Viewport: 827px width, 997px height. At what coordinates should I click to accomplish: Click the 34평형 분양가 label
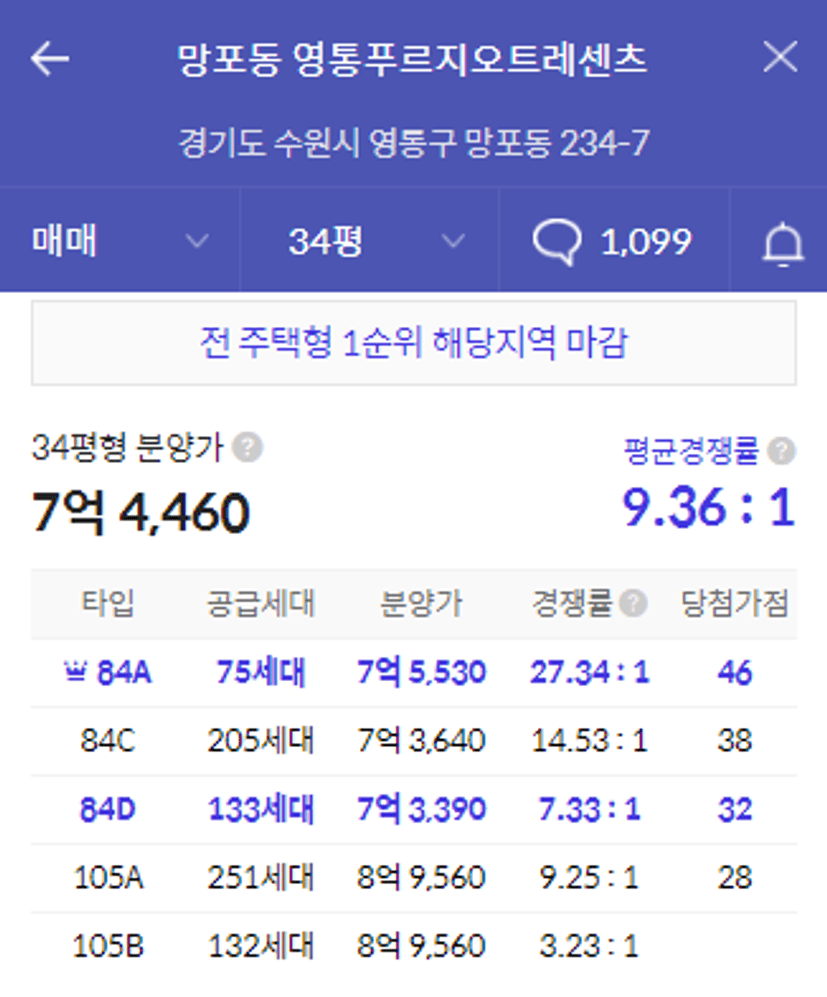128,448
